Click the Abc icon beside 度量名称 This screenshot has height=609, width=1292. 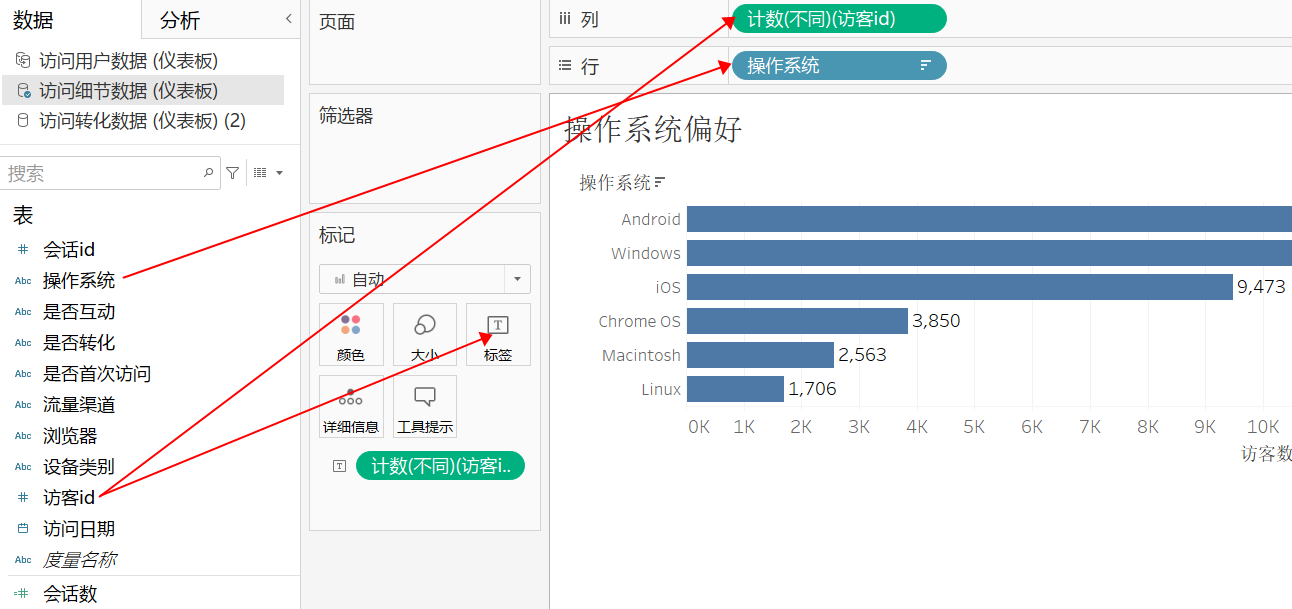23,559
